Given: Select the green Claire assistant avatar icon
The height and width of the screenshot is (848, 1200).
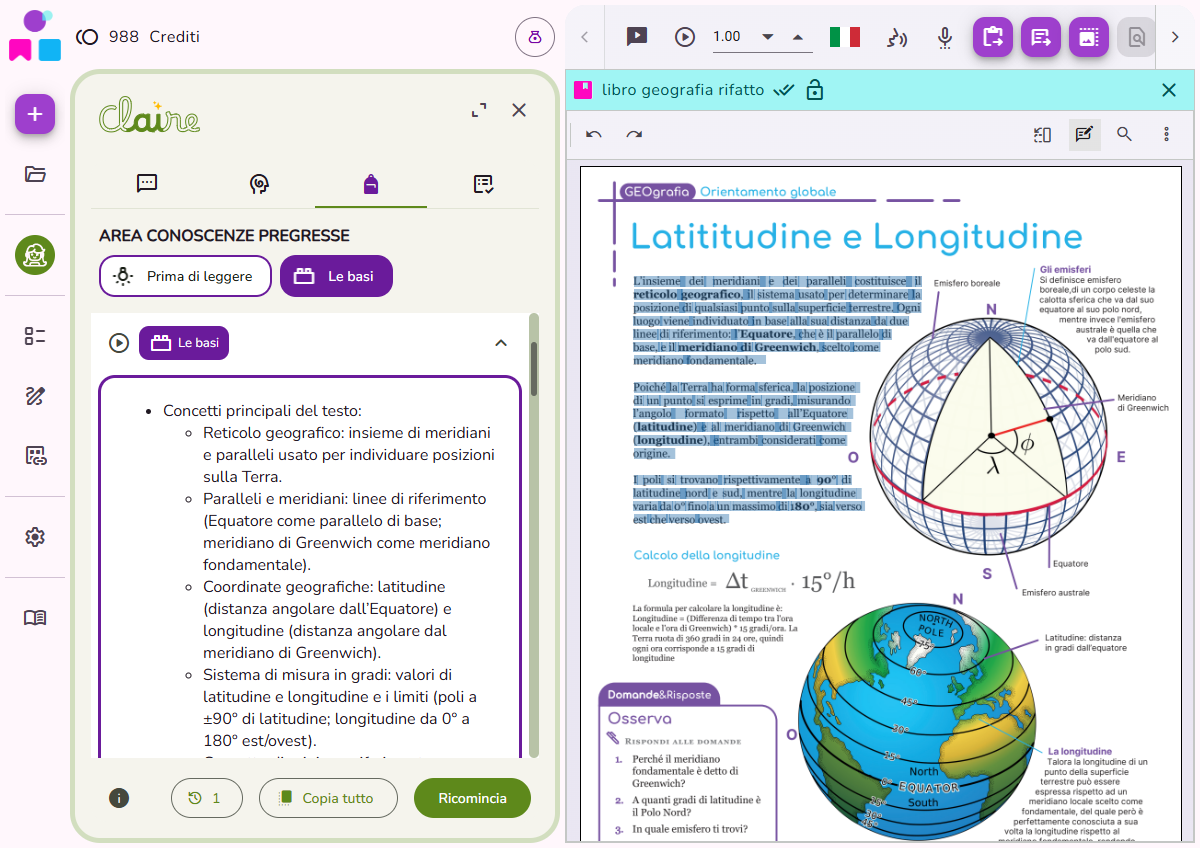Looking at the screenshot, I should [35, 255].
